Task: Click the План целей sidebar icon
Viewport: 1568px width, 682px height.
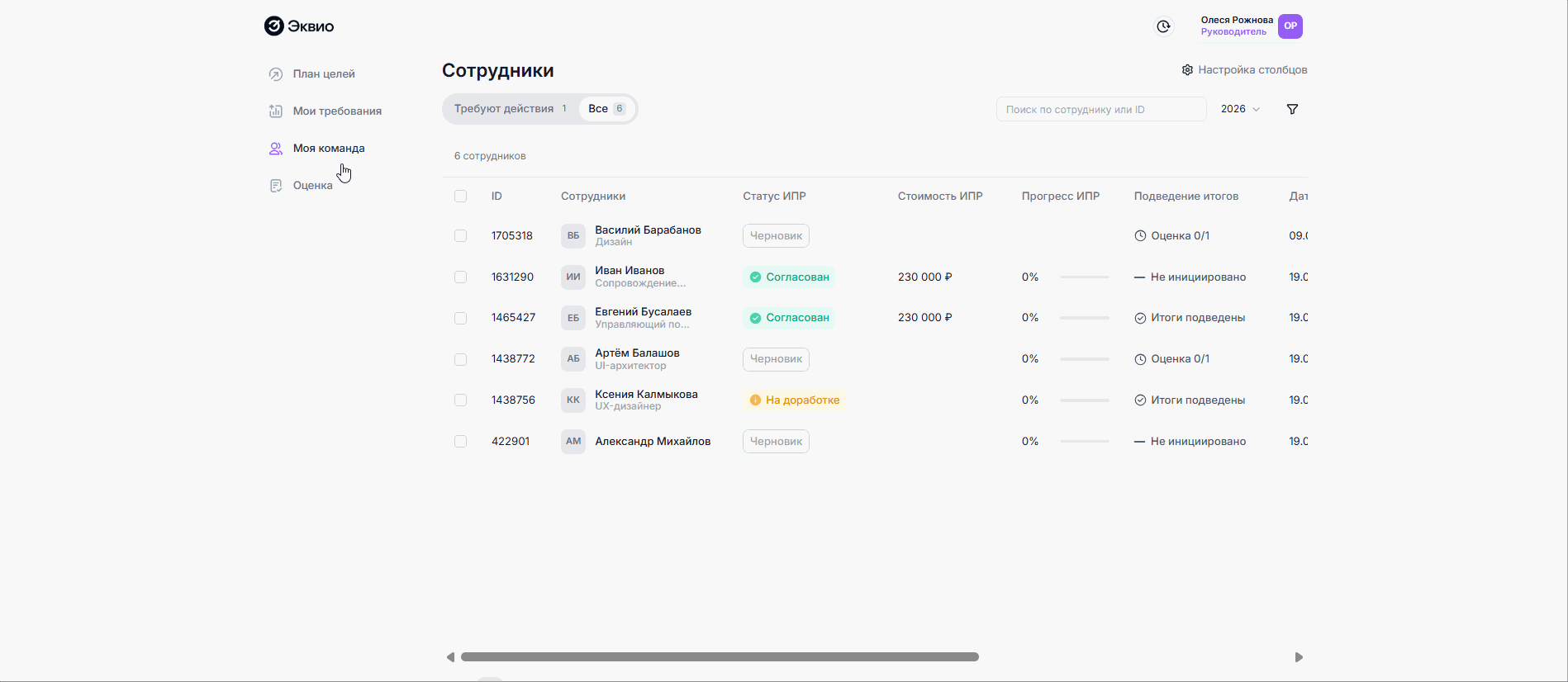Action: point(276,74)
